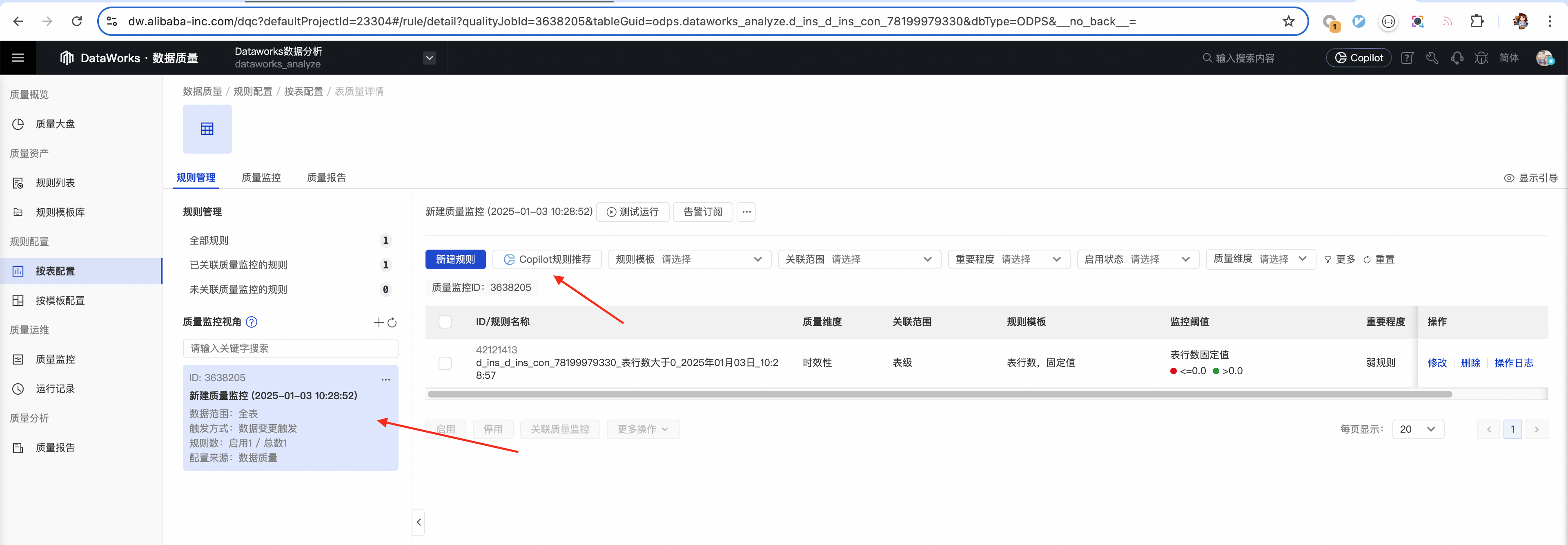The width and height of the screenshot is (1568, 545).
Task: Click the add quality monitor plus icon
Action: (x=379, y=322)
